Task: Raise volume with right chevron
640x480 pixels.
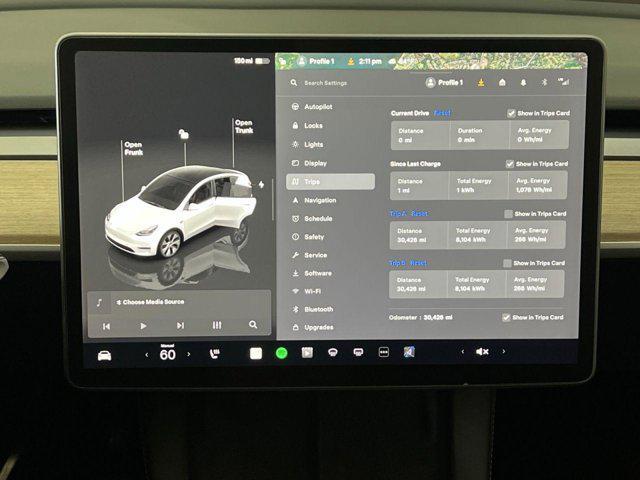Action: point(504,351)
